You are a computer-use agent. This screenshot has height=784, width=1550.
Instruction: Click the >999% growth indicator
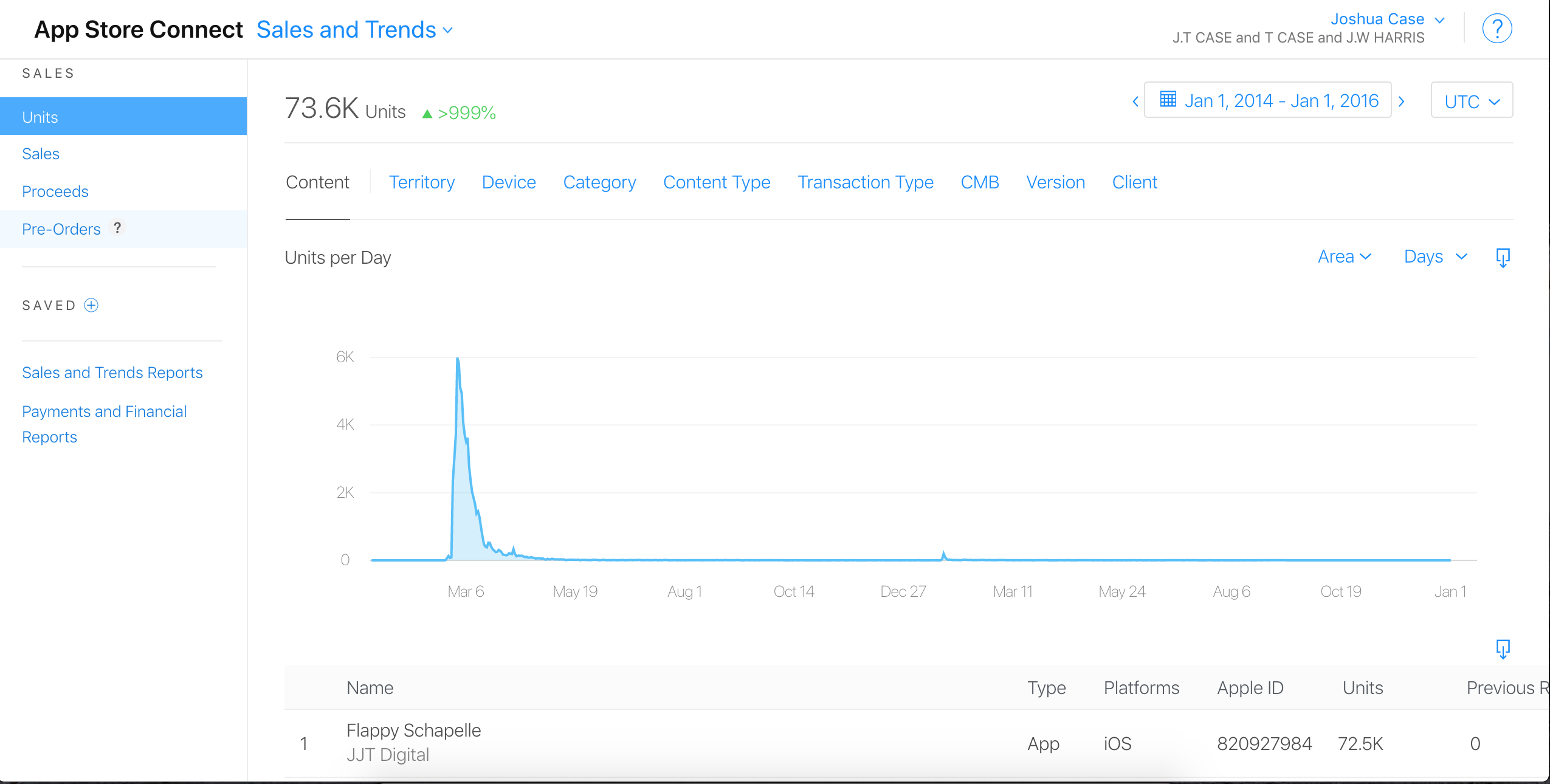(x=460, y=113)
